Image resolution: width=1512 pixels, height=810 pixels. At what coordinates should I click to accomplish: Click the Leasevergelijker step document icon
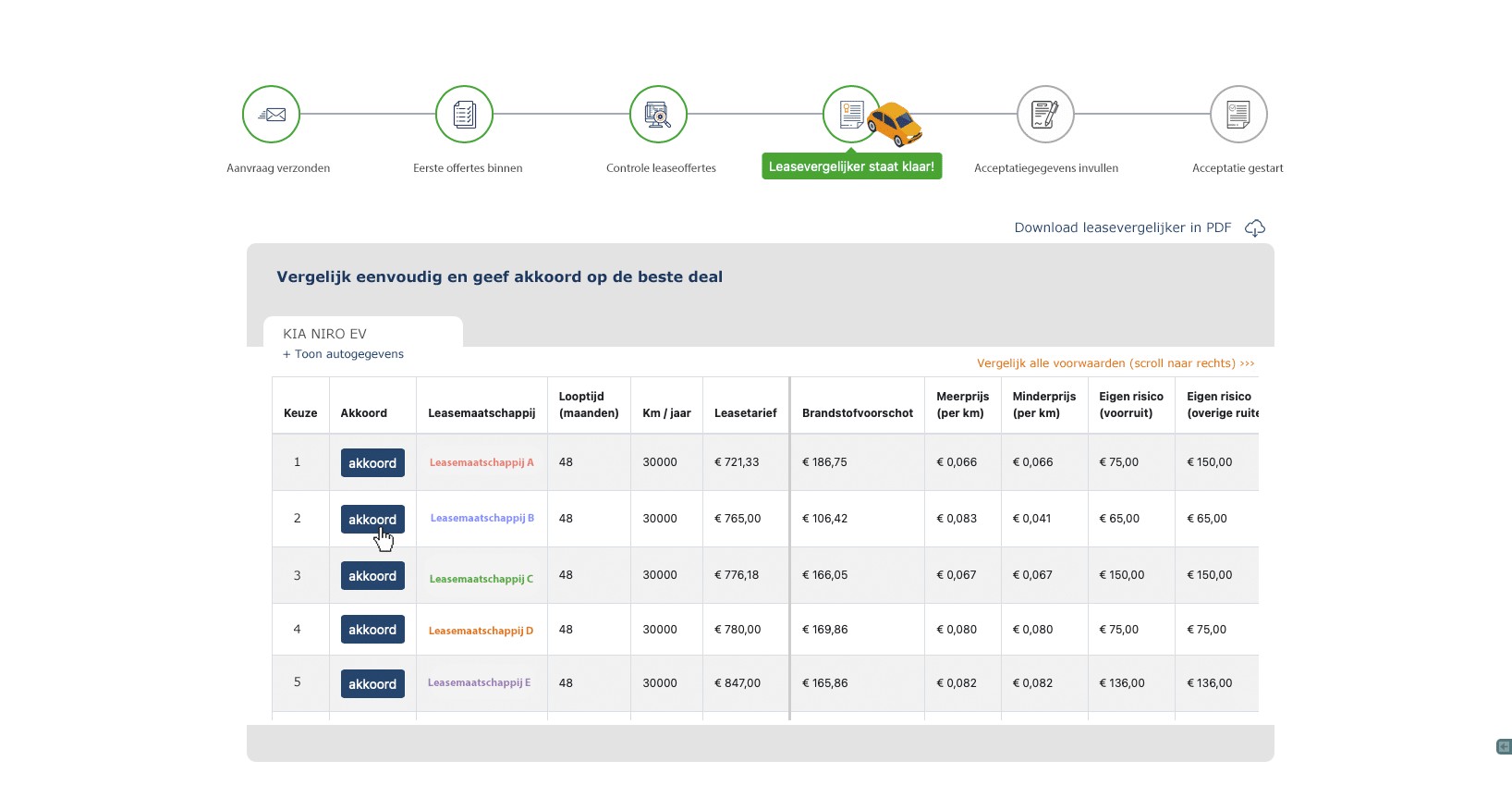pyautogui.click(x=851, y=115)
